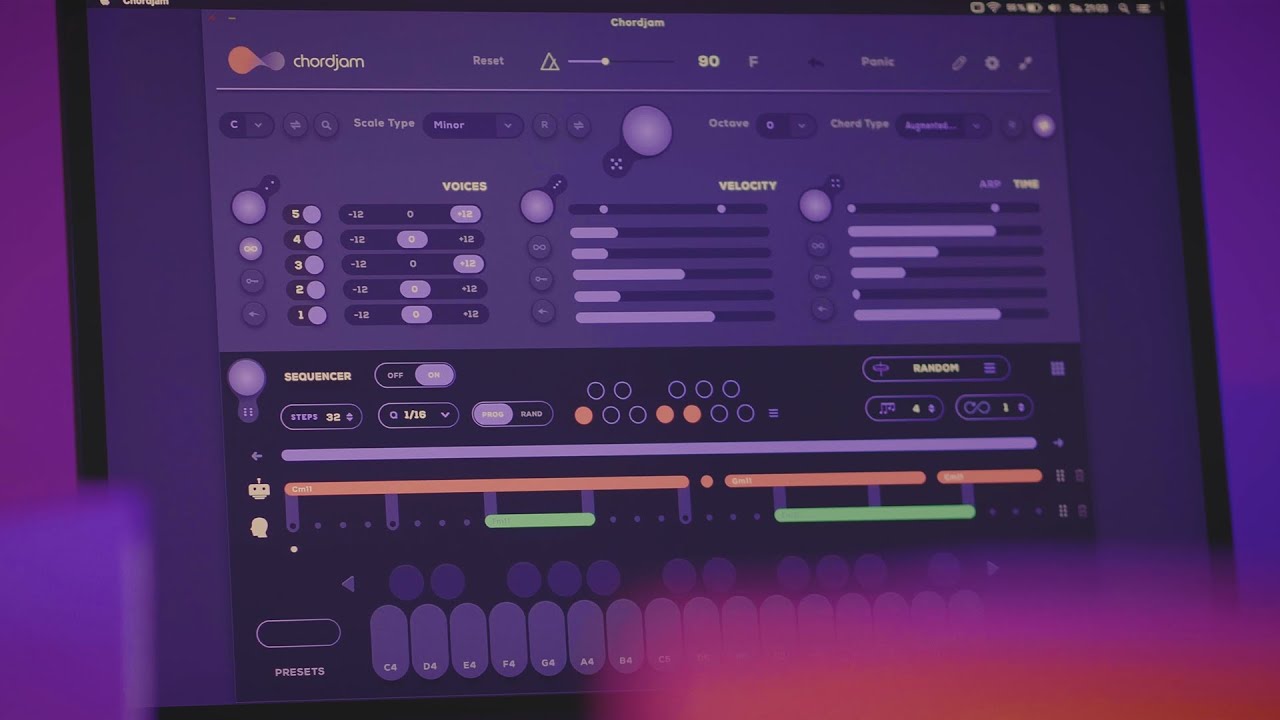Click the back arrow icon in Velocity section

tap(543, 312)
